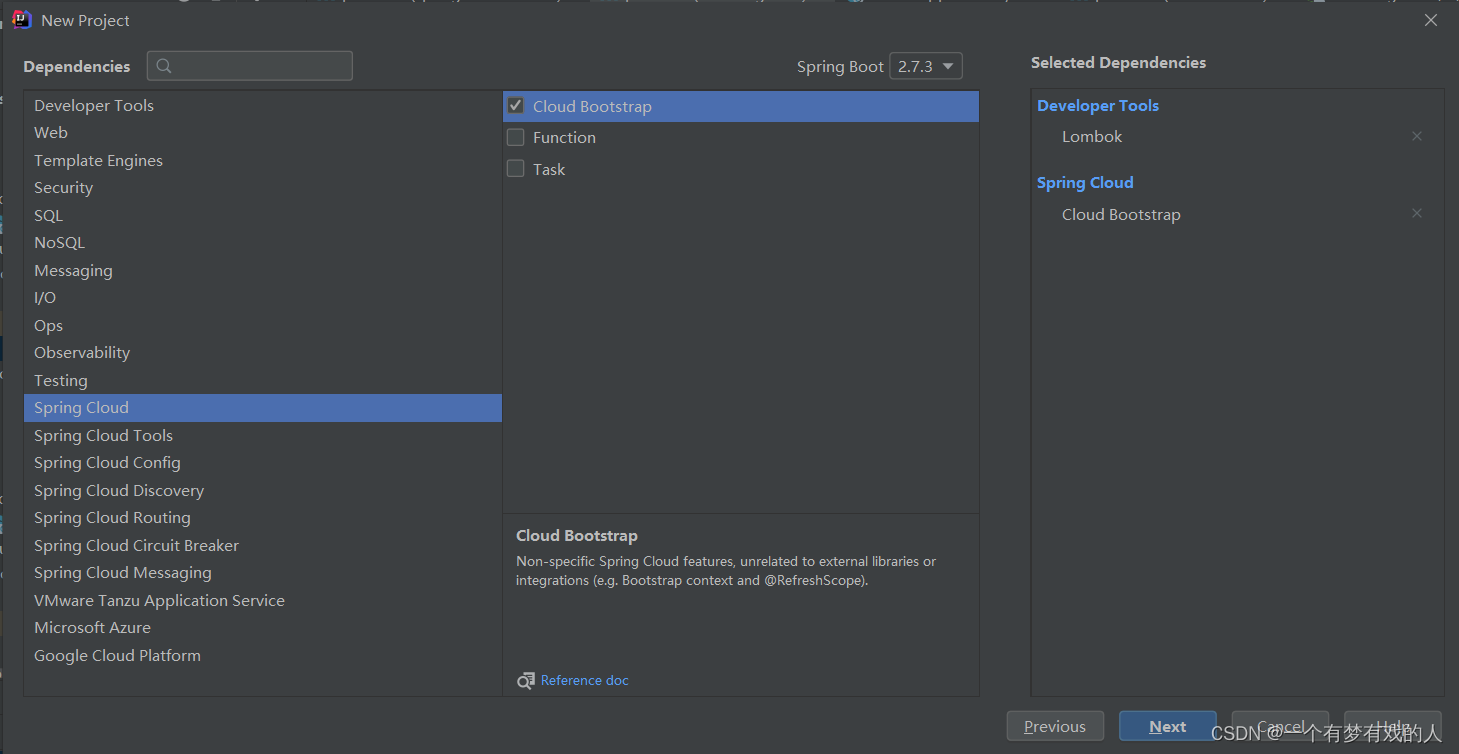Select the I/O category
The width and height of the screenshot is (1459, 754).
coord(263,297)
